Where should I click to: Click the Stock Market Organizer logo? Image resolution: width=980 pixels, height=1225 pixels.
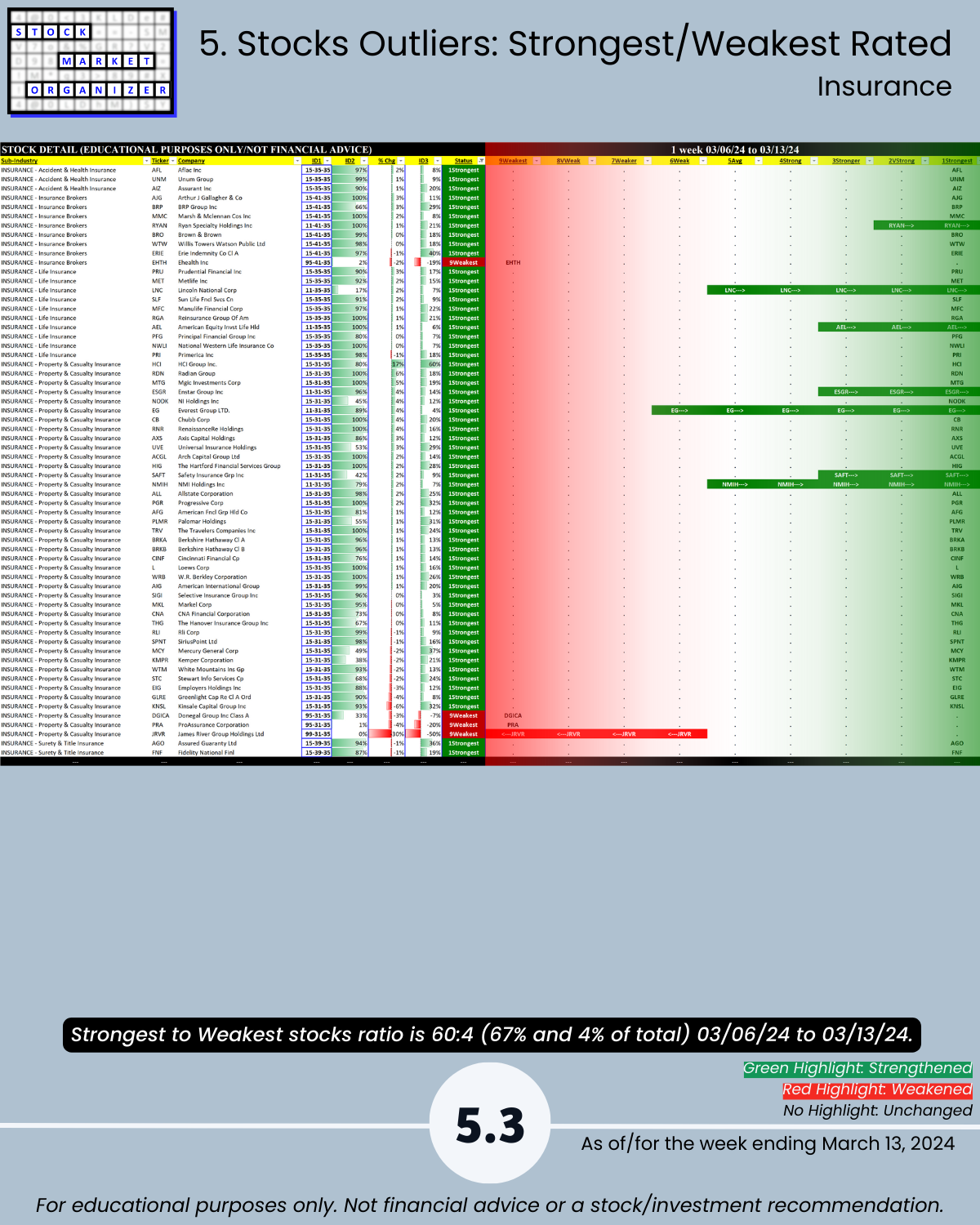coord(91,62)
